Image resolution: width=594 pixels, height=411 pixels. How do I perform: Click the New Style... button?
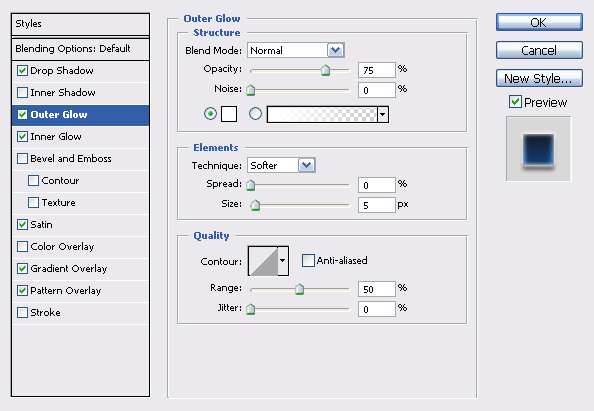coord(539,78)
